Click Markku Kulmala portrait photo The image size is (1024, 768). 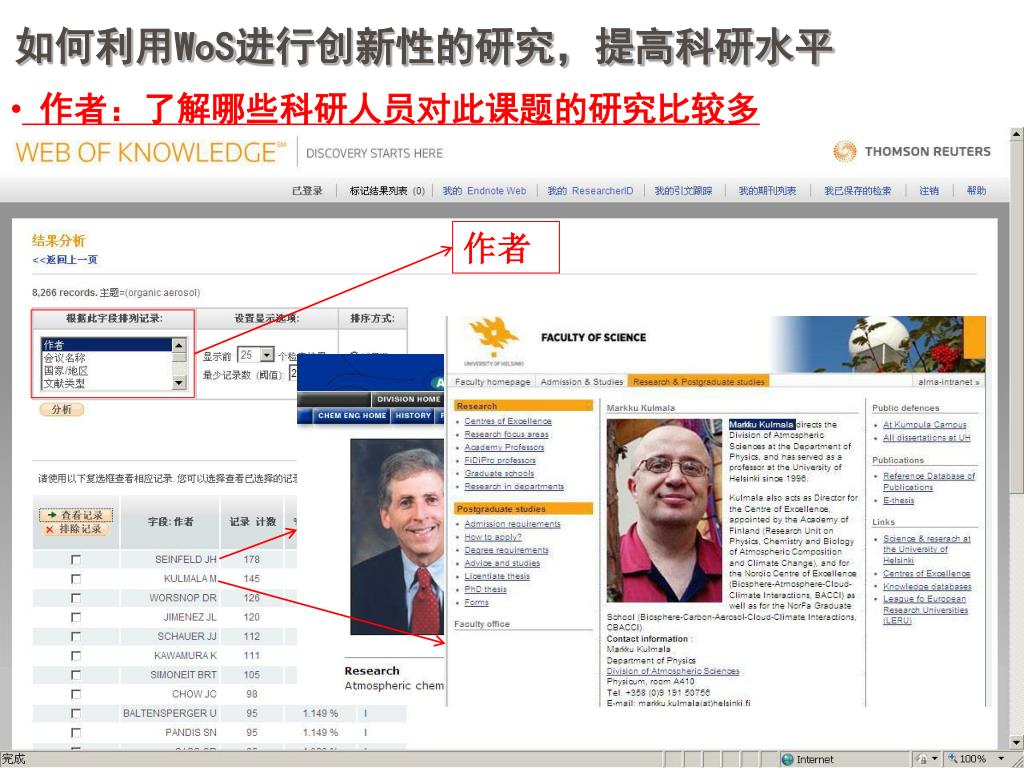click(664, 510)
